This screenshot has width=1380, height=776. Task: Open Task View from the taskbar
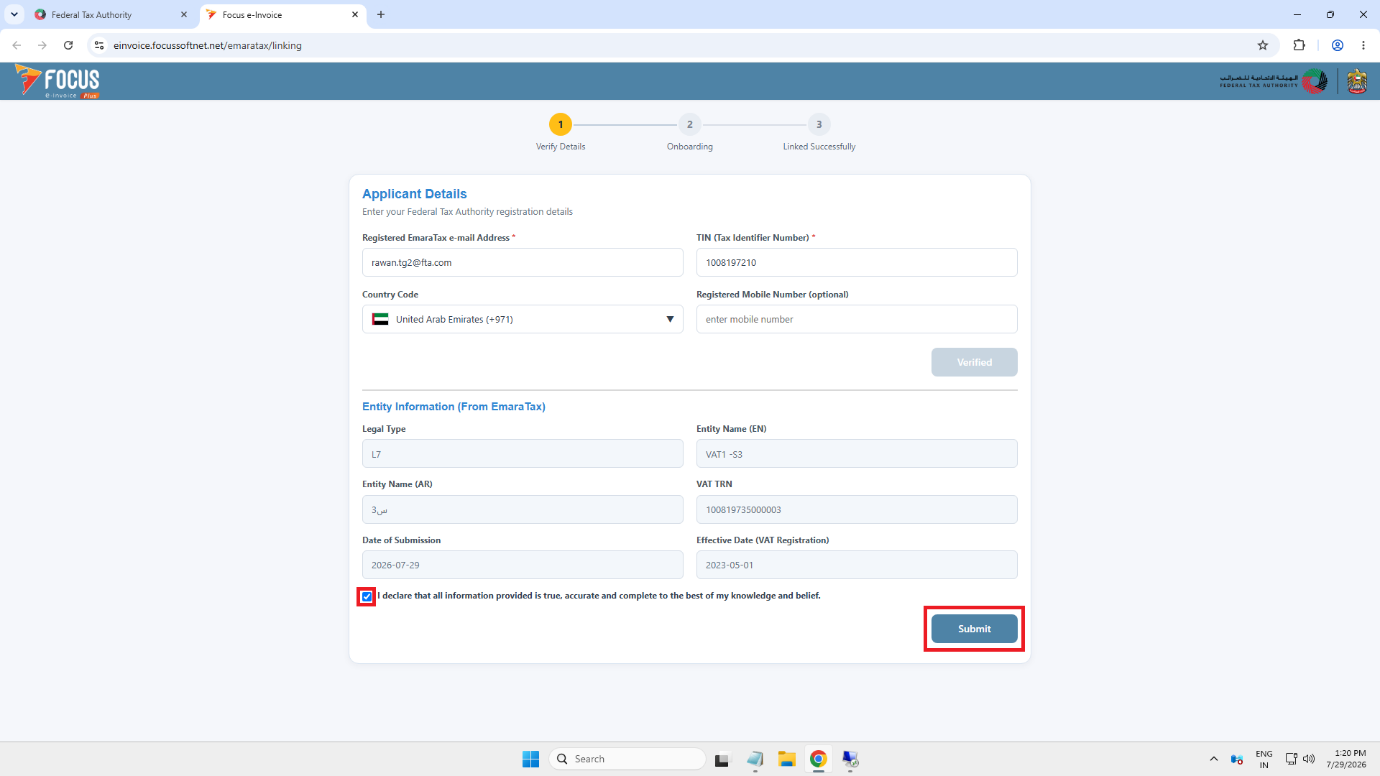(723, 759)
